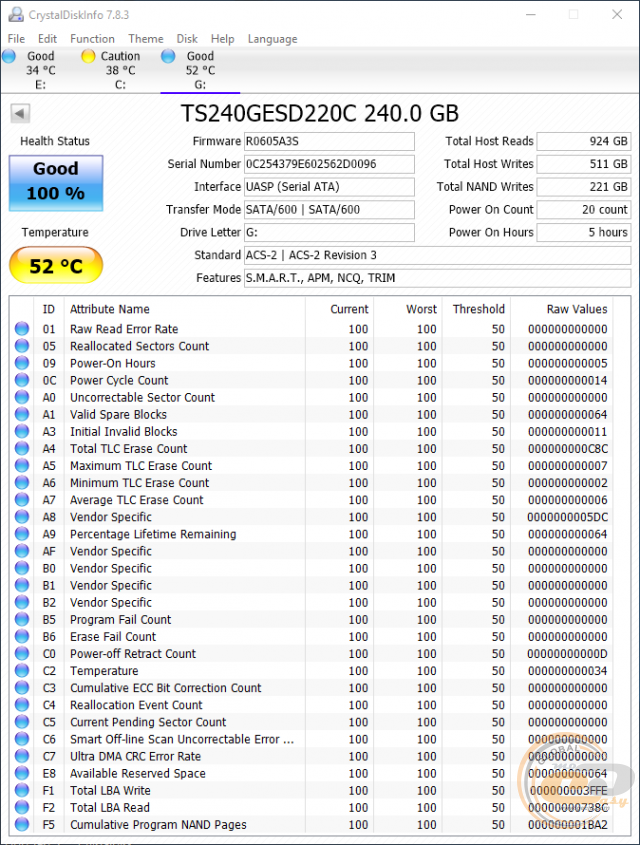Click Power On Hours value 5 hours
The image size is (640, 845).
584,232
